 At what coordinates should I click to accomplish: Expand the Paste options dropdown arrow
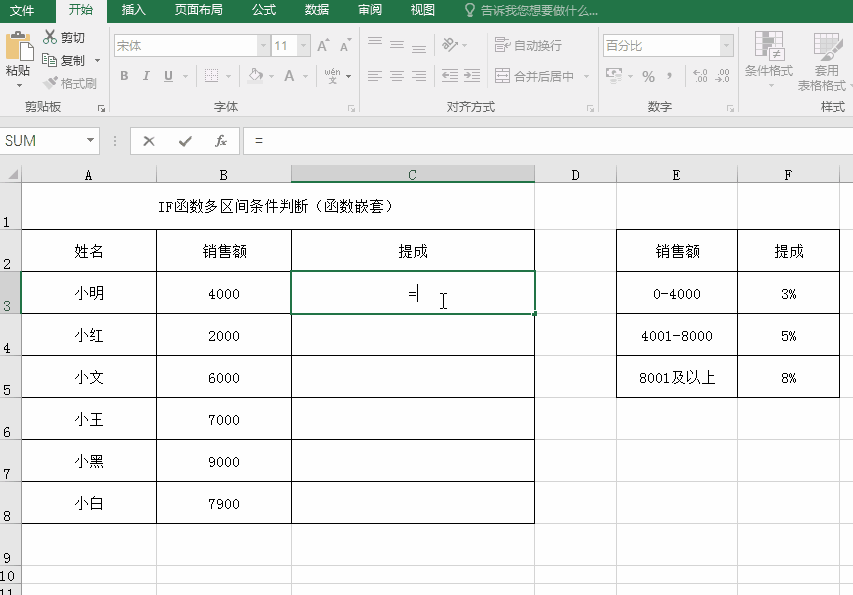19,85
